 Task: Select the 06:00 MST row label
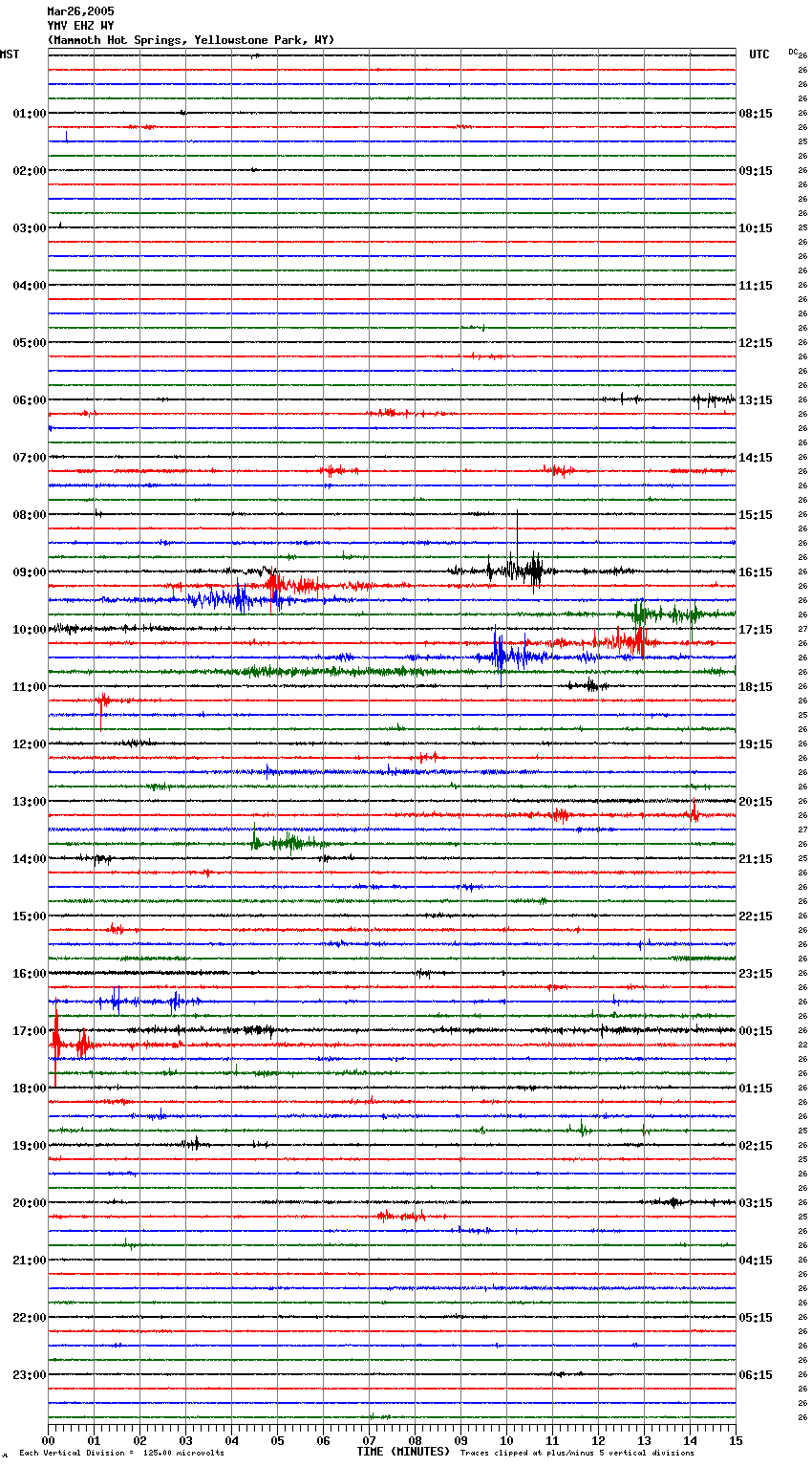[x=30, y=400]
